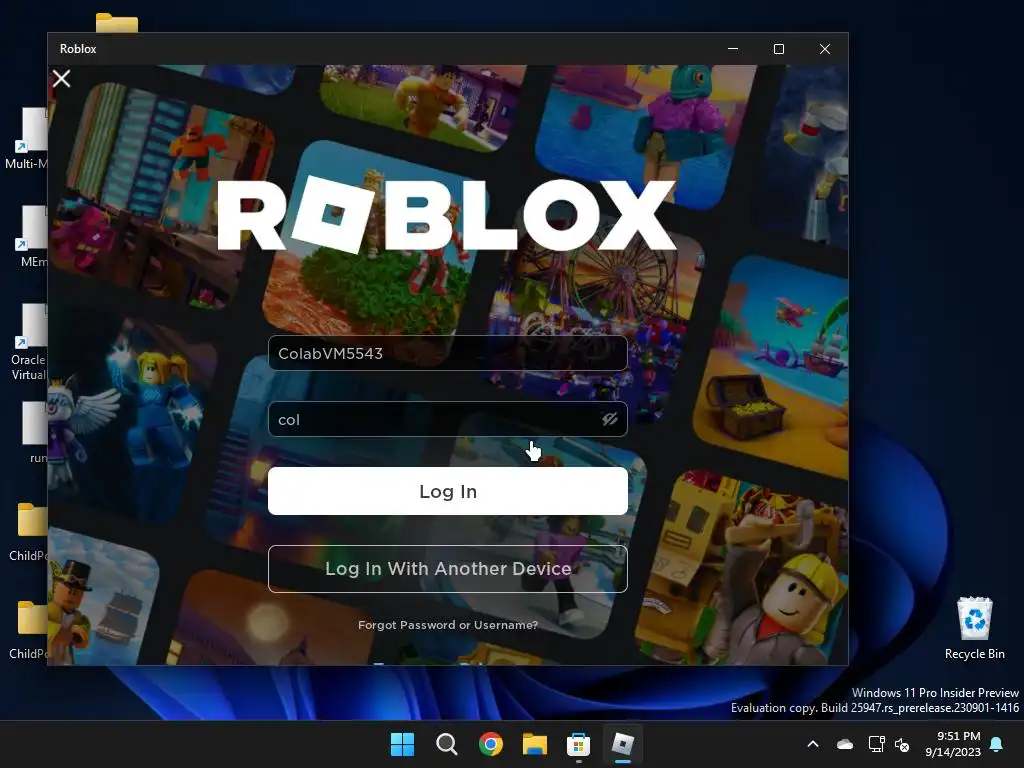Viewport: 1024px width, 768px height.
Task: Open network status tray icon
Action: [876, 744]
